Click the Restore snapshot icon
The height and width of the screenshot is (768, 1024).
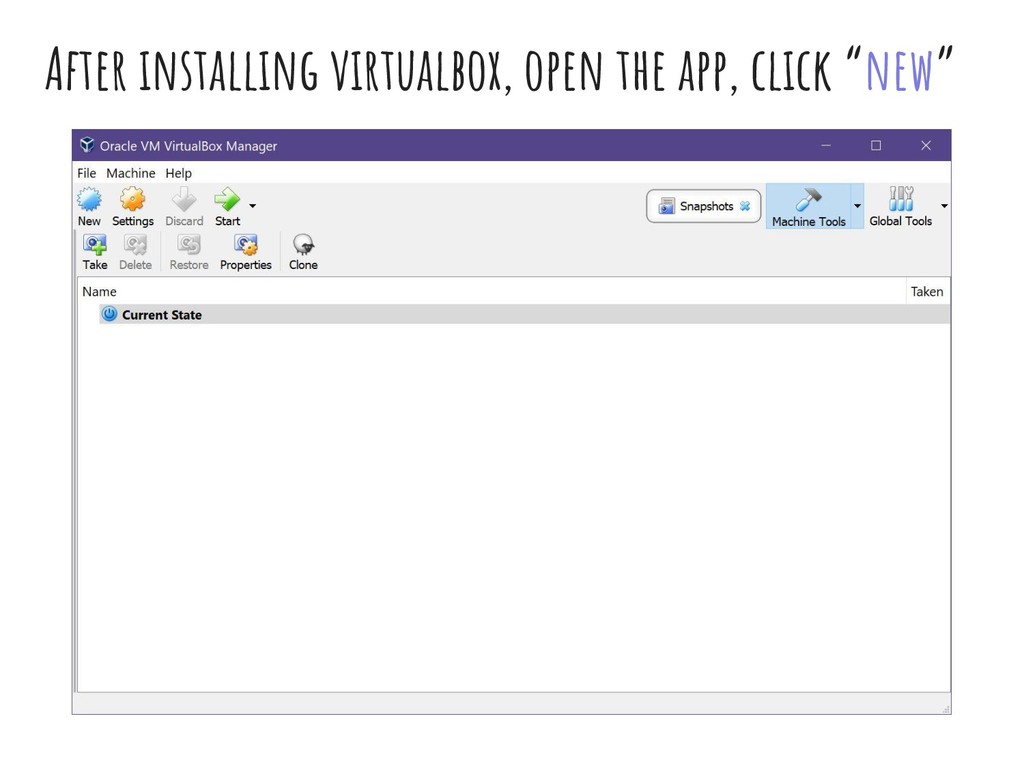[x=189, y=245]
